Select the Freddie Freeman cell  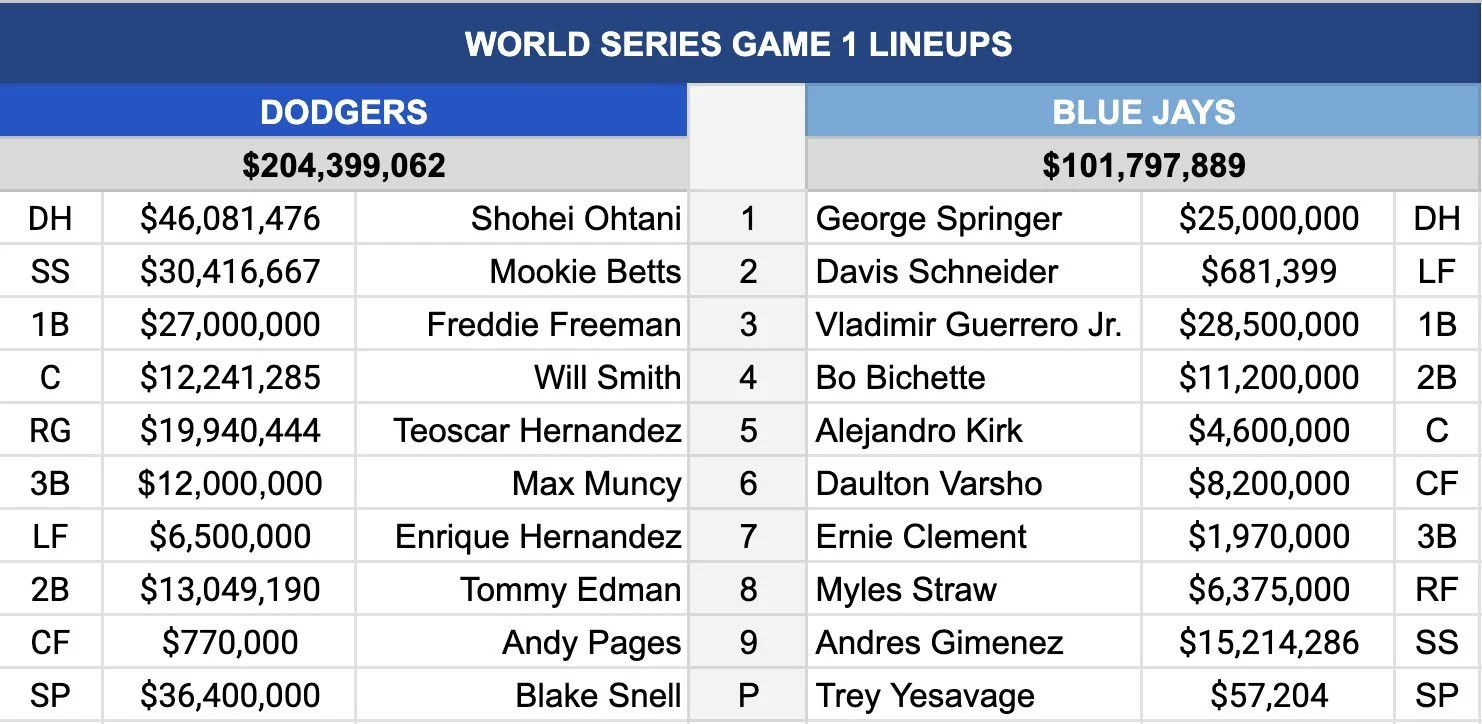click(x=553, y=325)
